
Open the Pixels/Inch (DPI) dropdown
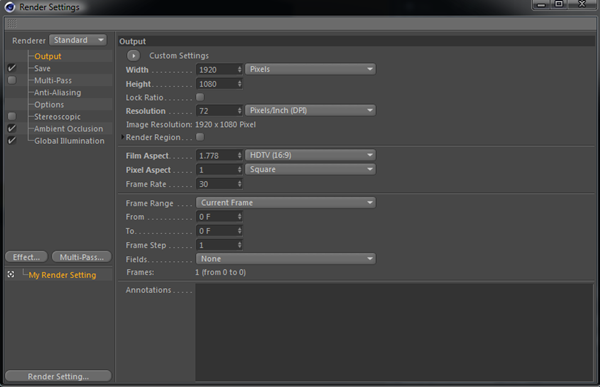(310, 111)
